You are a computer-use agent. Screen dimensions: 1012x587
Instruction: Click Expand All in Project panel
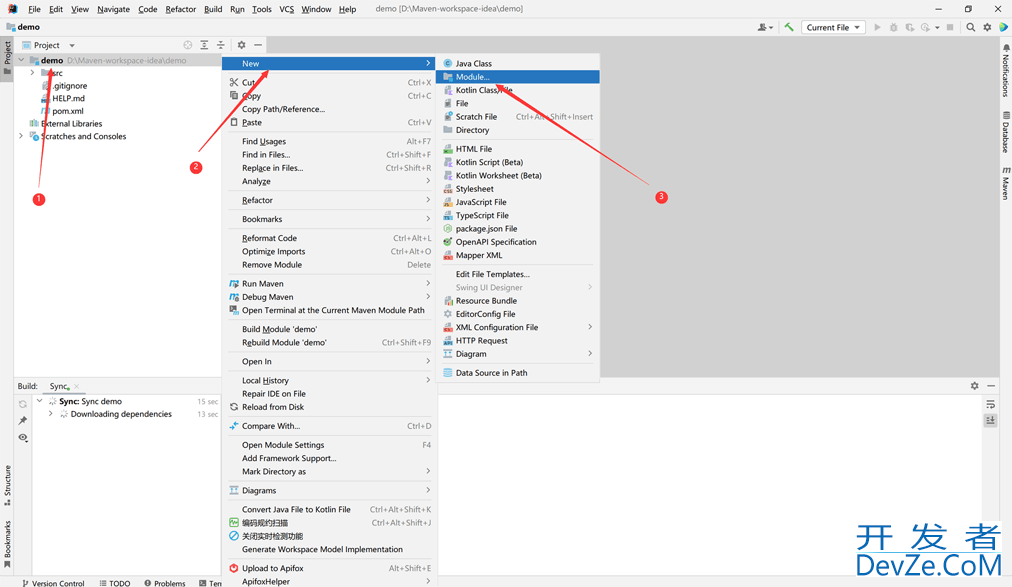click(x=204, y=45)
